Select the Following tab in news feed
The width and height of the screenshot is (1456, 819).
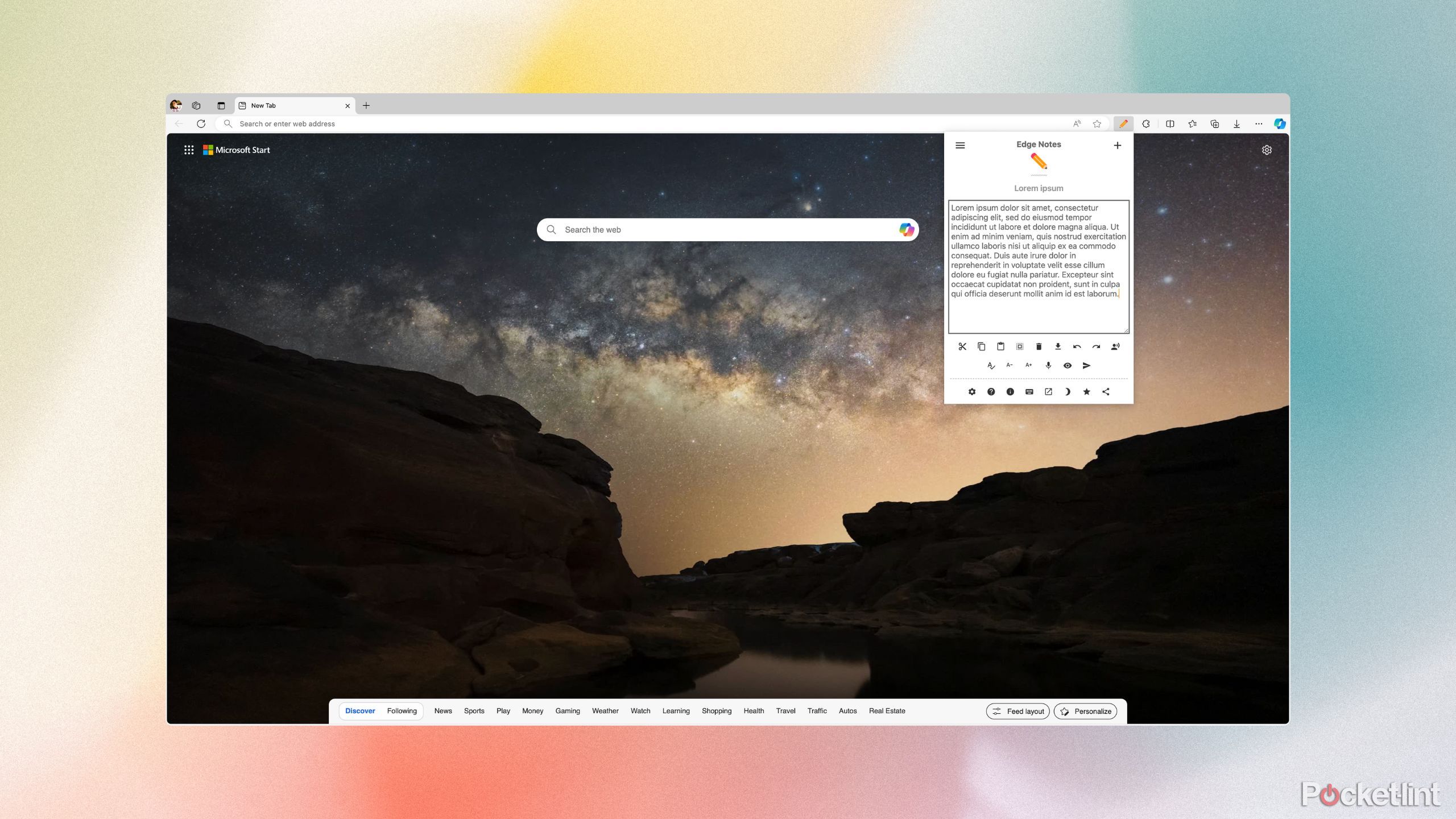click(x=401, y=711)
